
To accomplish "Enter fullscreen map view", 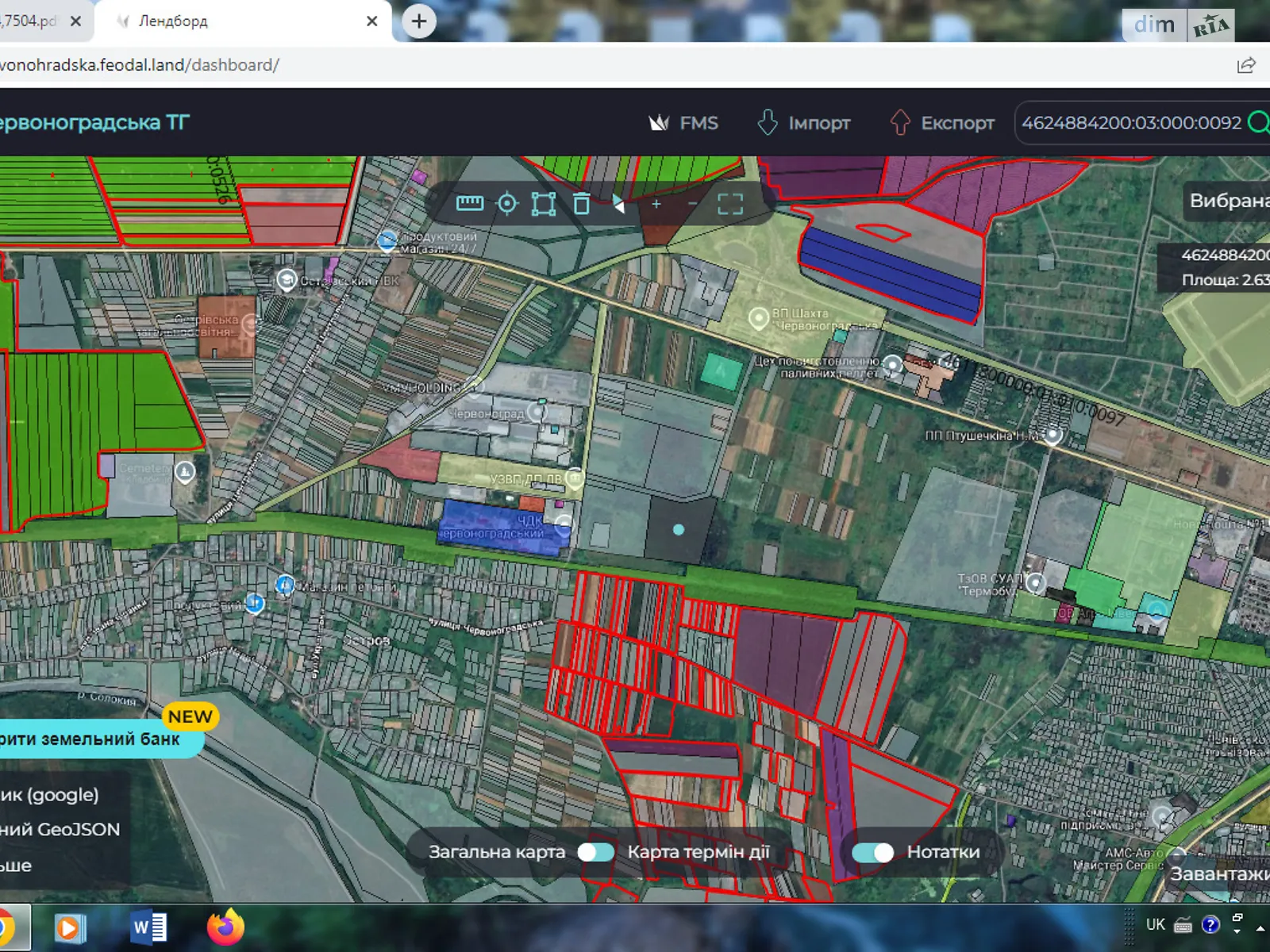I will point(730,204).
